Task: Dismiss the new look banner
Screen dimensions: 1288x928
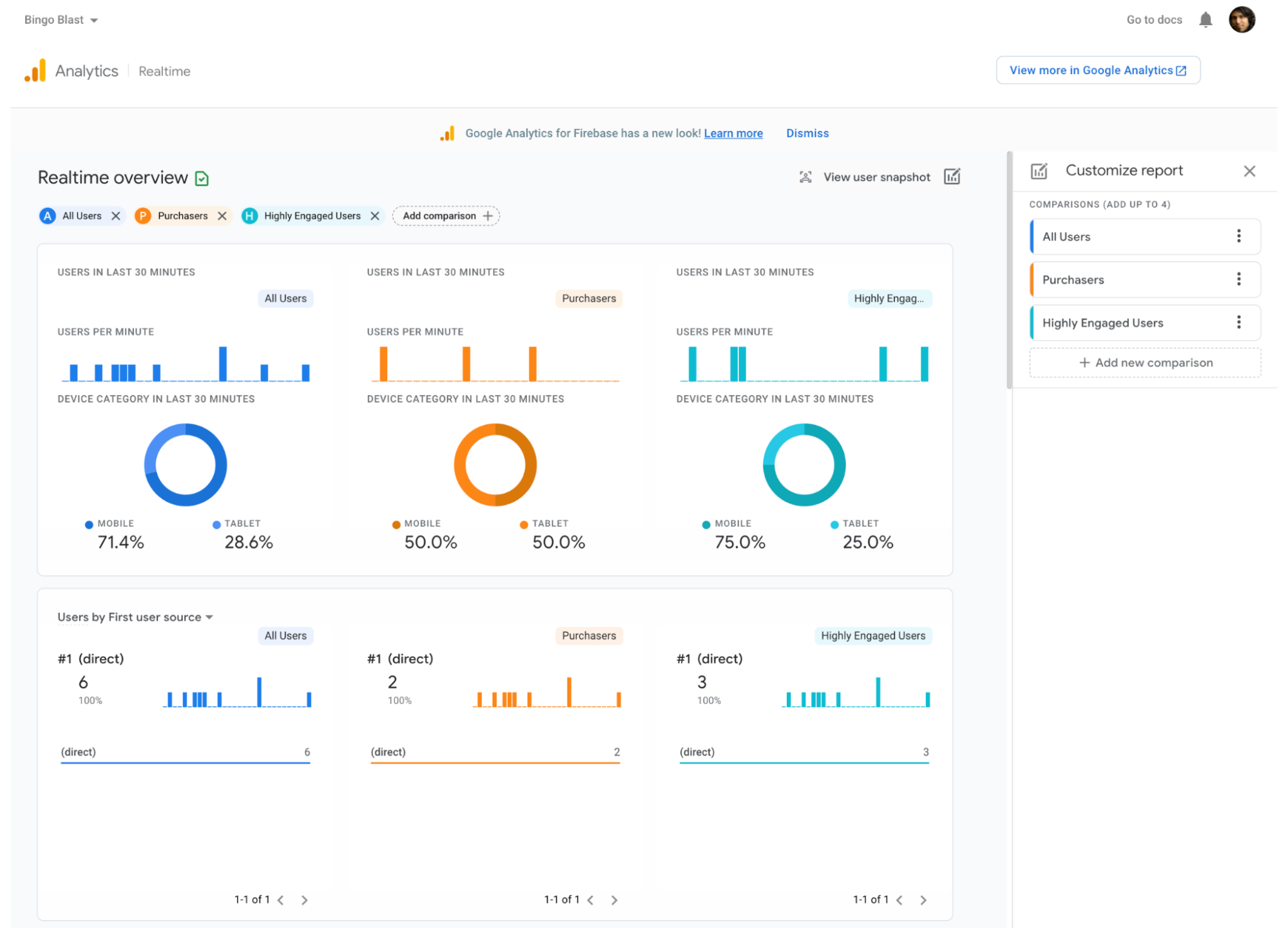Action: (x=807, y=133)
